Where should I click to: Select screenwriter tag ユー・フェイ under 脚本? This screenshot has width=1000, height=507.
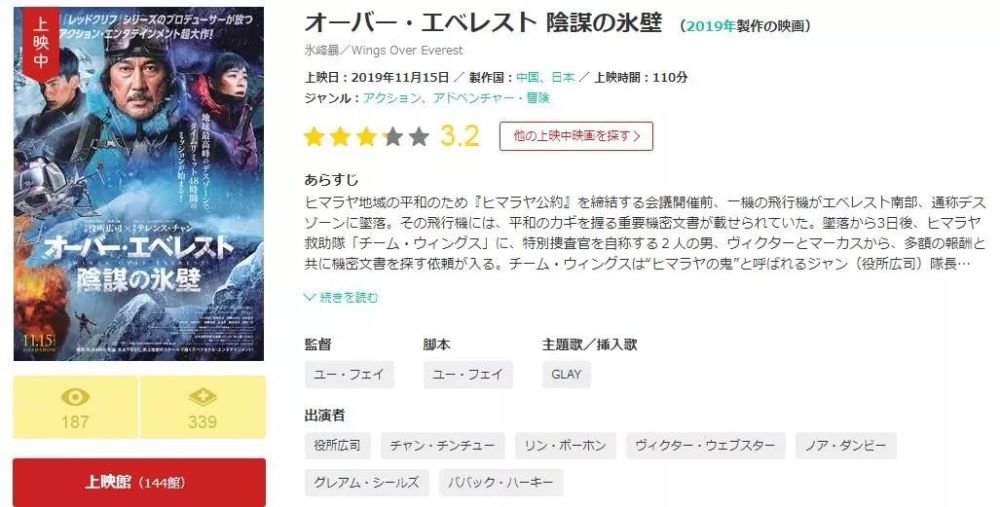coord(467,374)
